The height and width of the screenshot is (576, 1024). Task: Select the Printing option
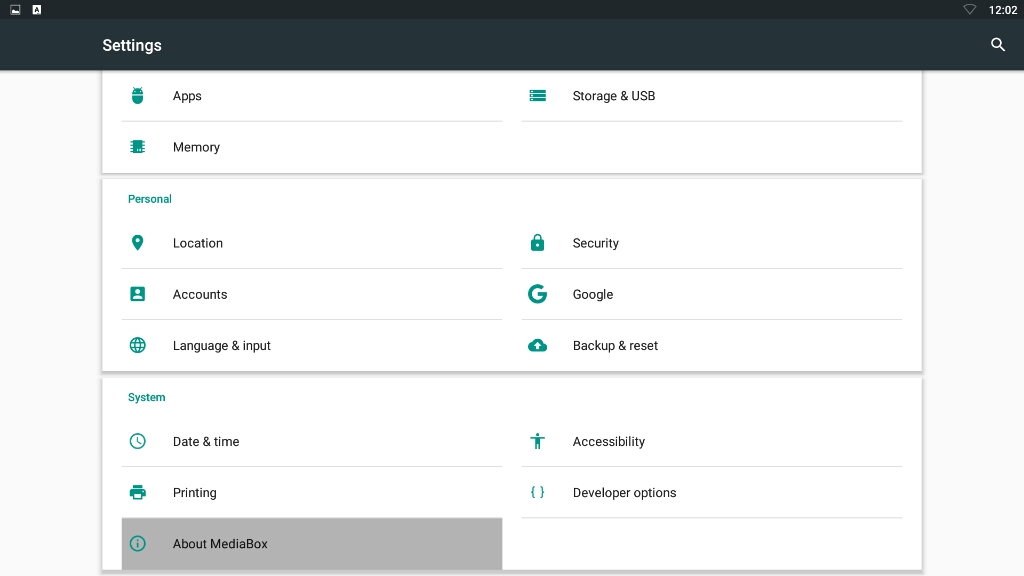(195, 493)
